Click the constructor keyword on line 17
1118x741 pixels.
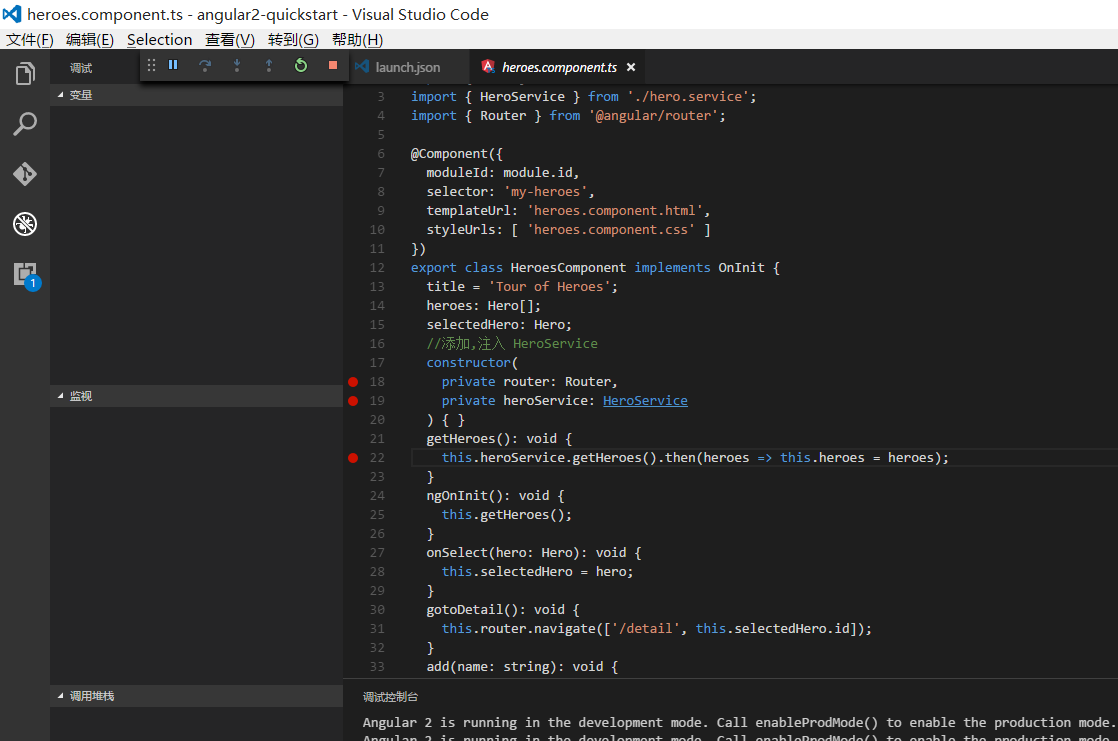pyautogui.click(x=468, y=363)
